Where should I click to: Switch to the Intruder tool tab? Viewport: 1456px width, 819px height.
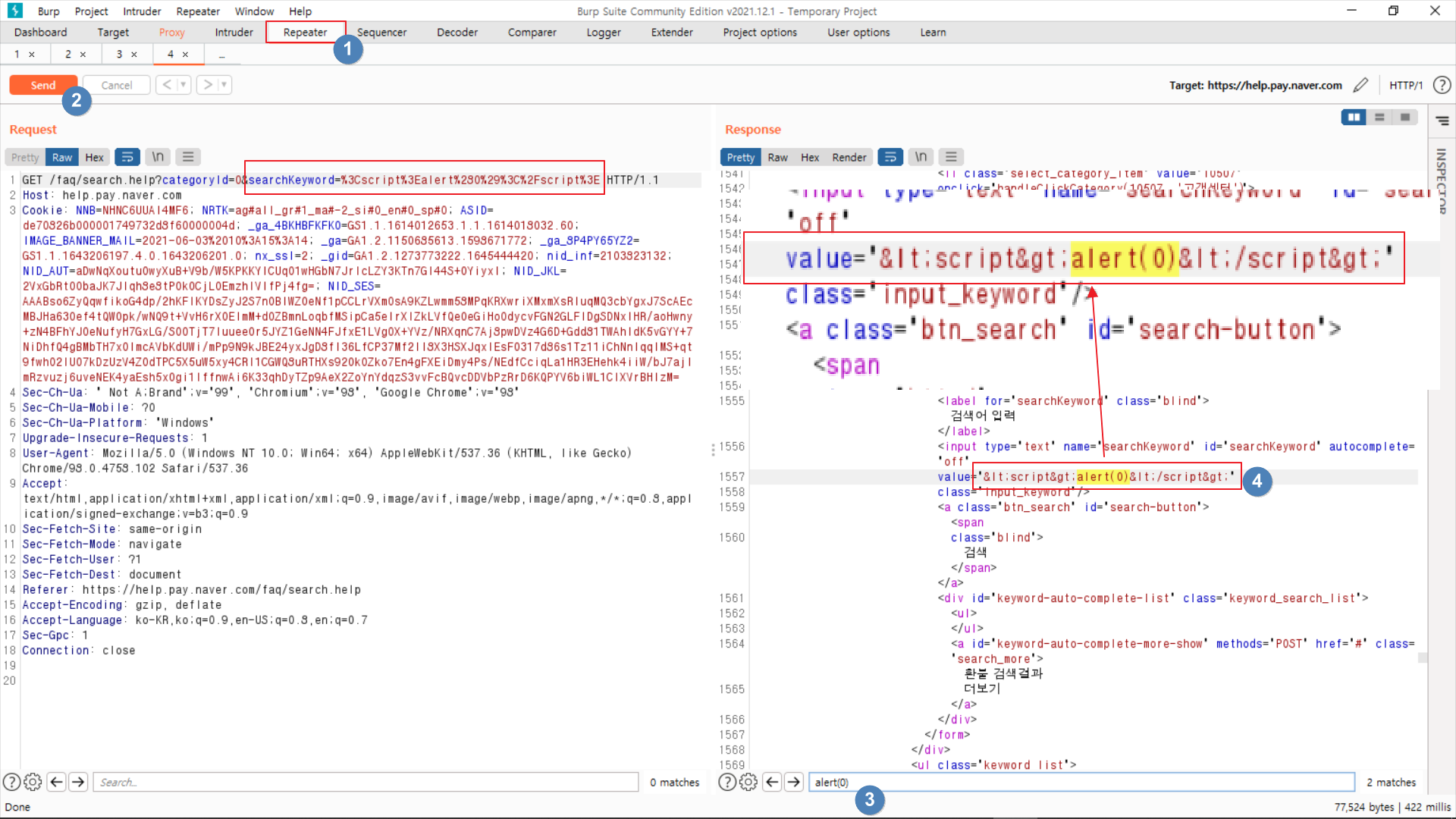234,32
